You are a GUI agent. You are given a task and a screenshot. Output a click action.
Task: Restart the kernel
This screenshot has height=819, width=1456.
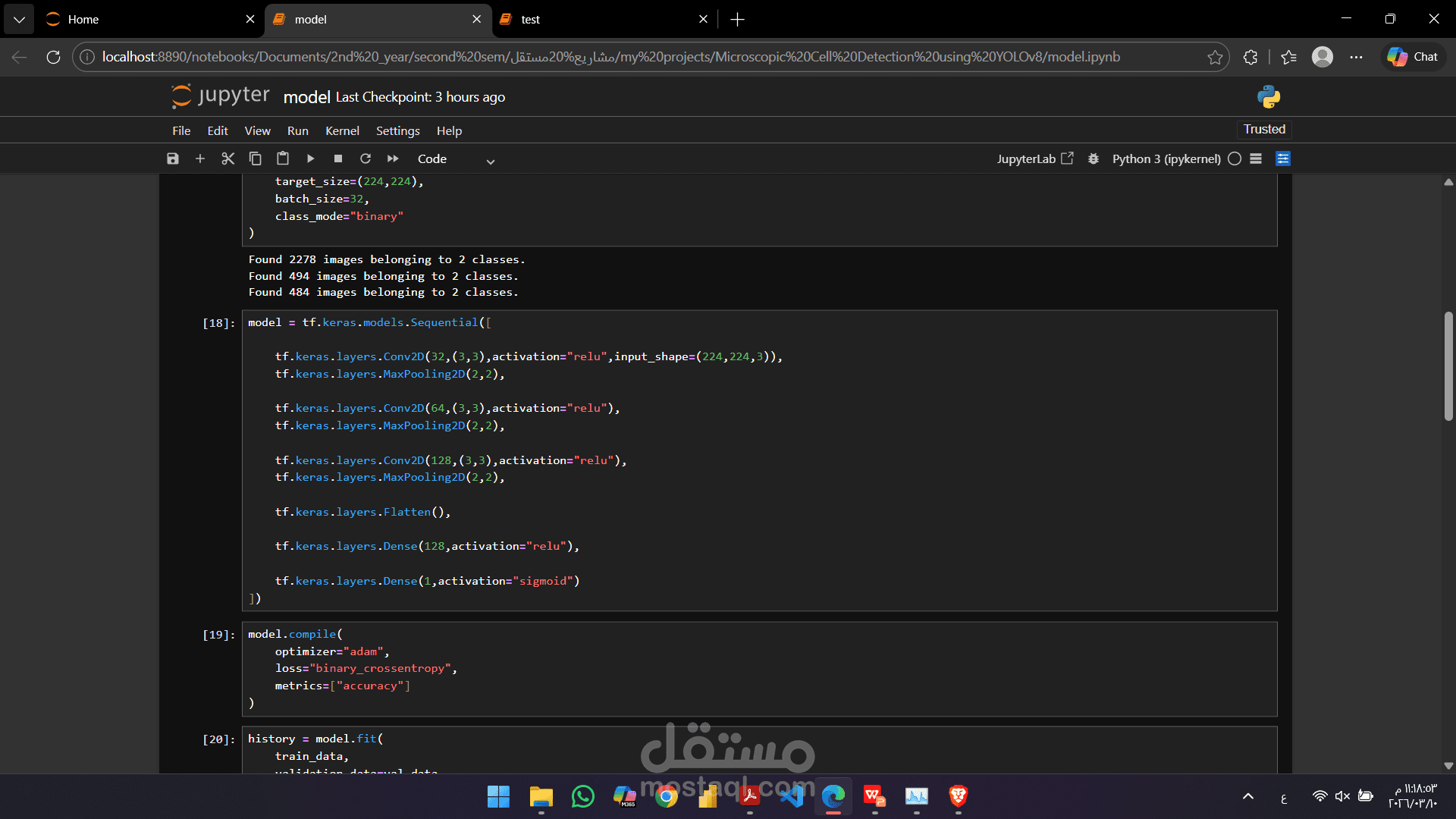click(366, 158)
